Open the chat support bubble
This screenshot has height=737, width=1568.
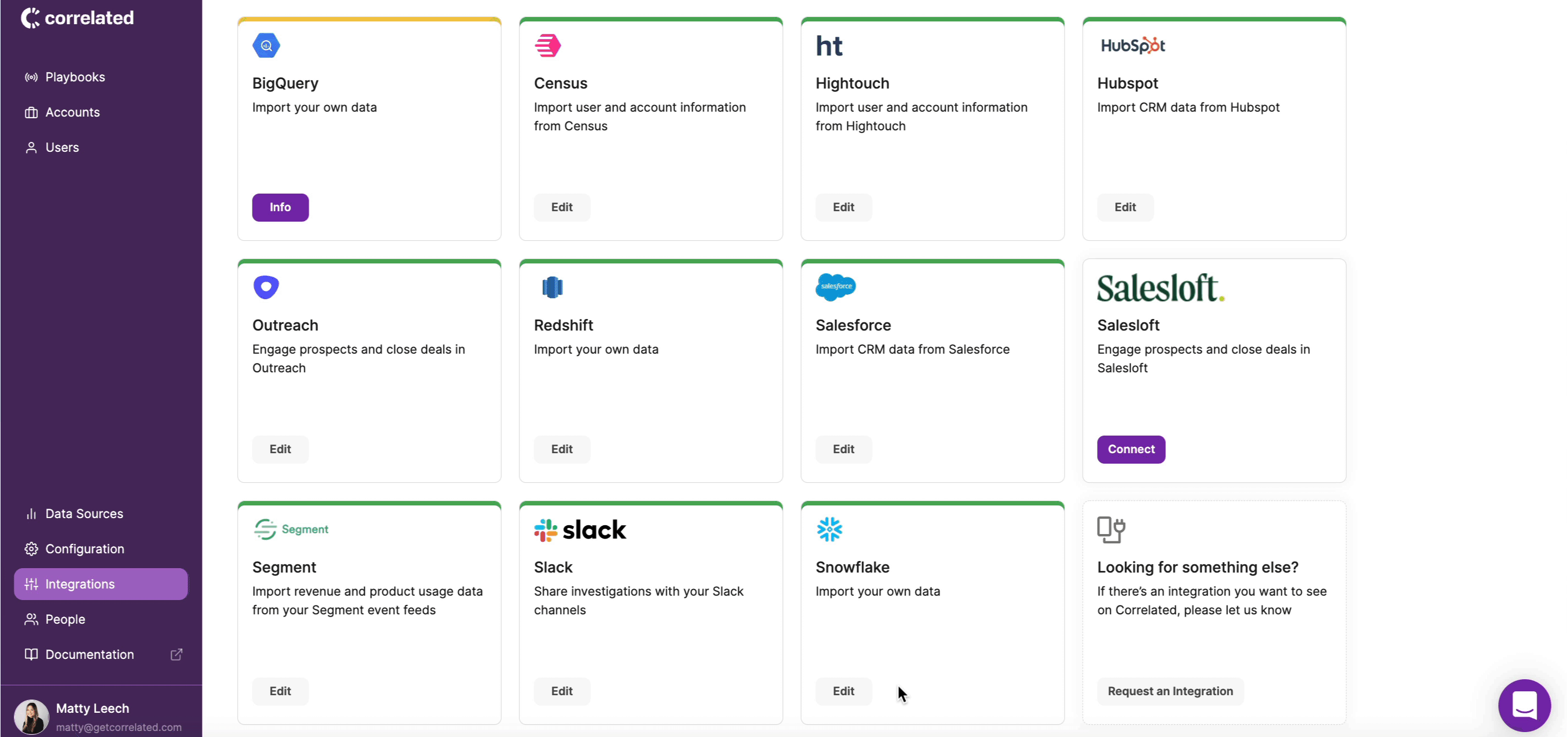[x=1524, y=705]
